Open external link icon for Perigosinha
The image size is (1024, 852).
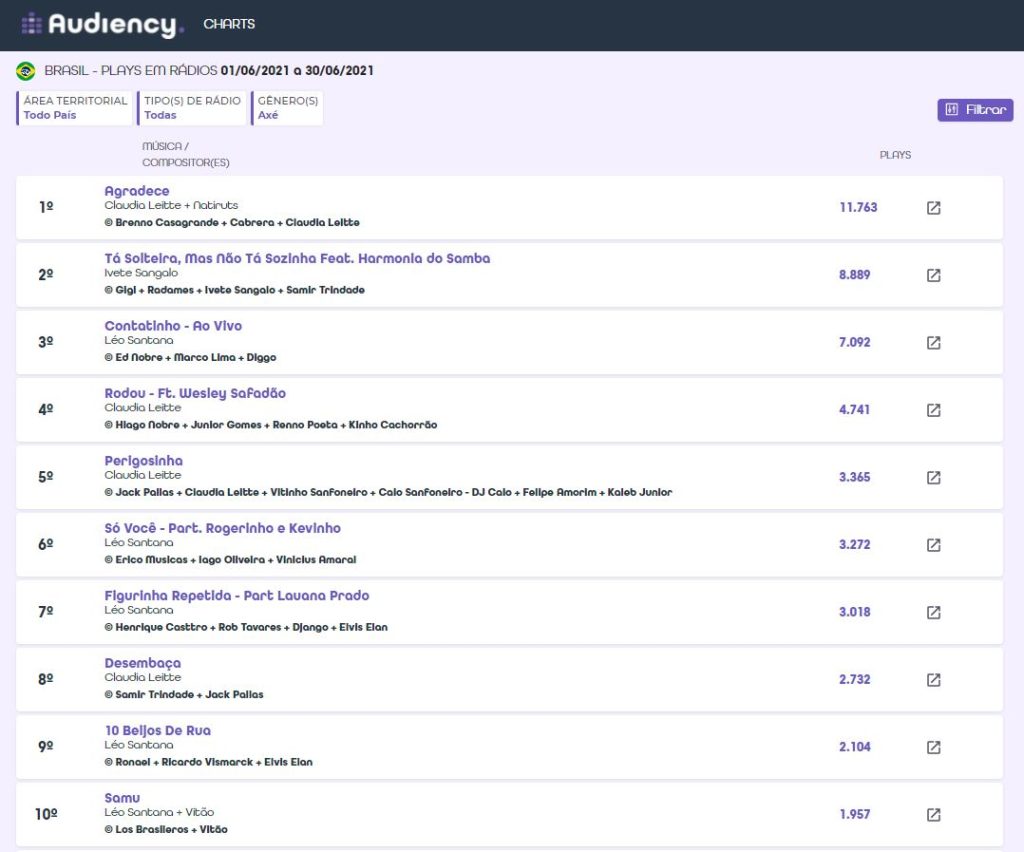933,477
